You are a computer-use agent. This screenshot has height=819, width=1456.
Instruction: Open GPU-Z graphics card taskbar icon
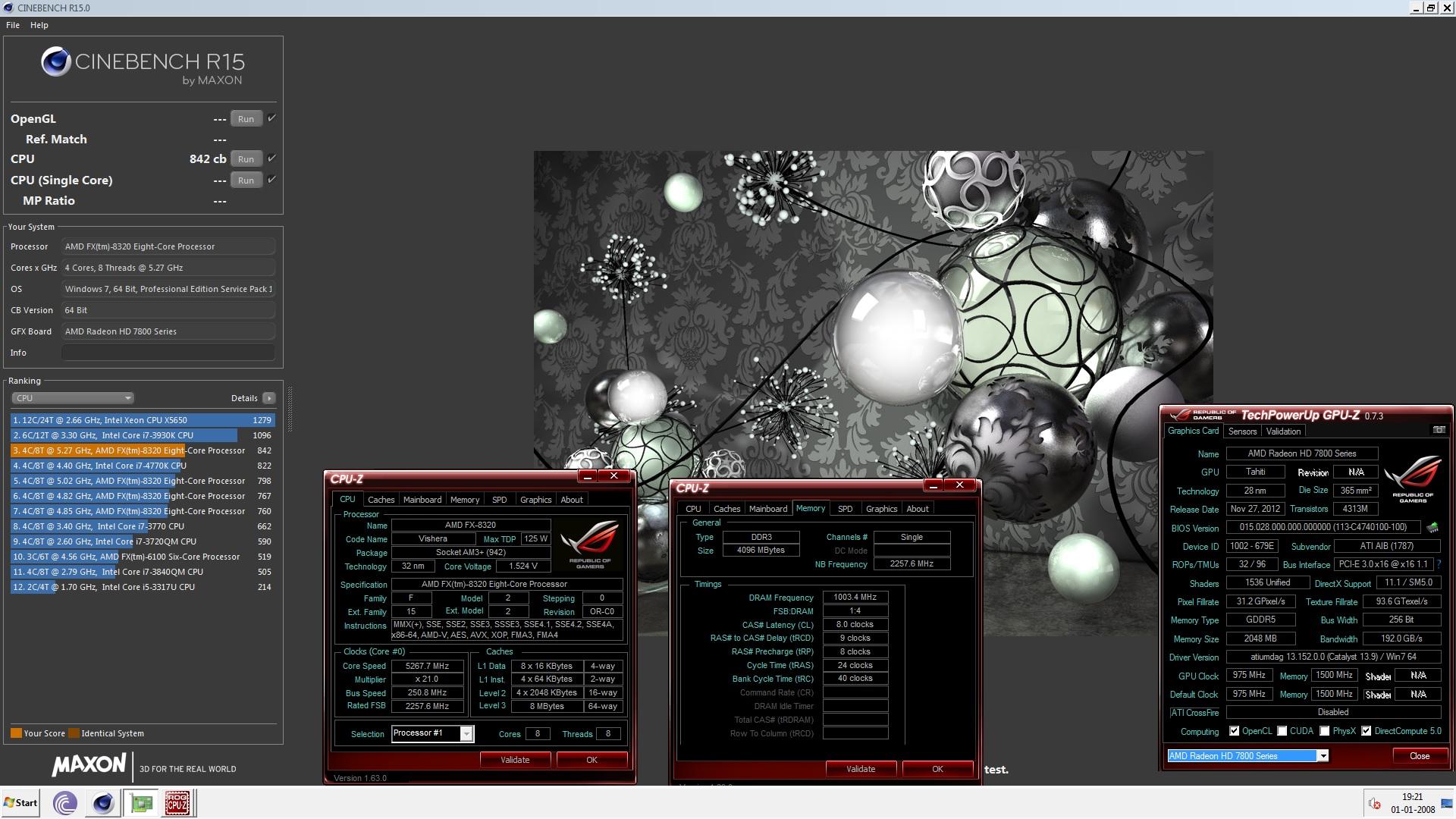(x=141, y=802)
